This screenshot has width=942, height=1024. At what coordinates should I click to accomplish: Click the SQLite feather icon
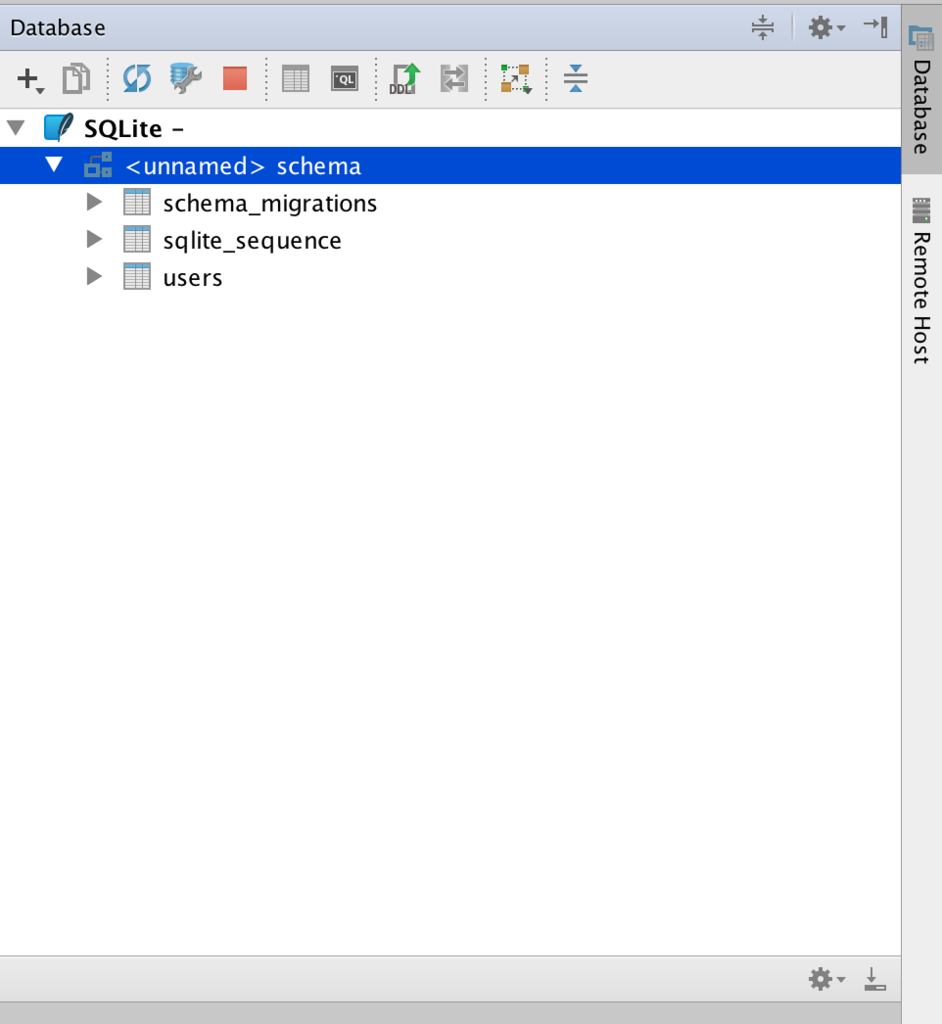(58, 127)
